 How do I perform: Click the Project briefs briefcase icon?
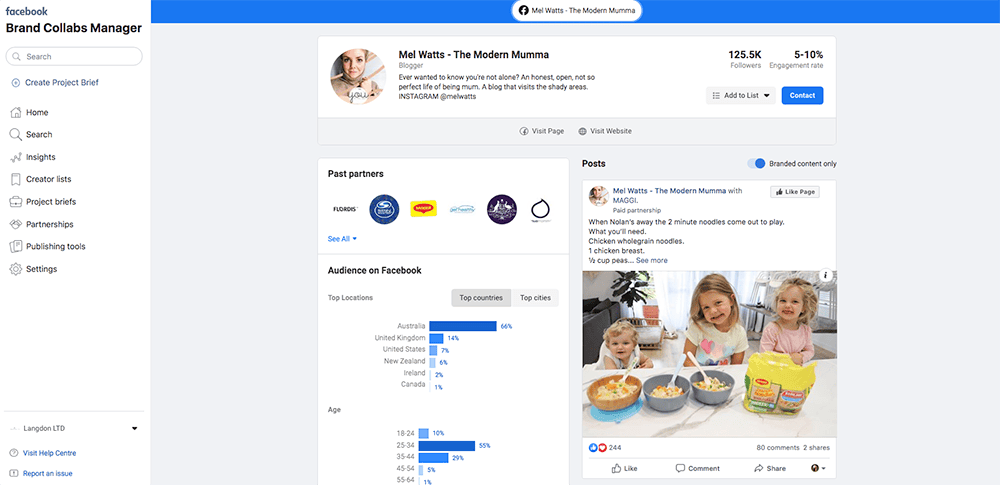click(x=15, y=202)
